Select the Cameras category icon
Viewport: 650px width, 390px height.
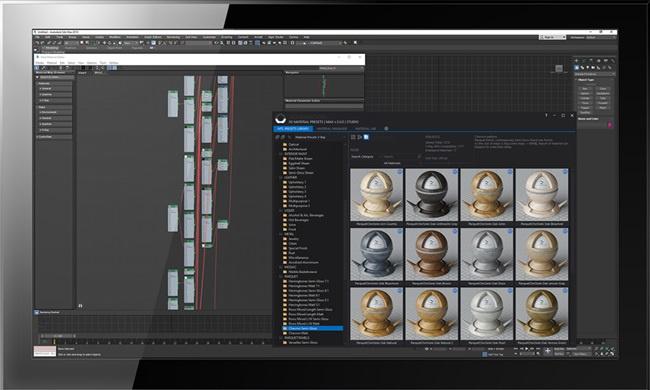(593, 68)
